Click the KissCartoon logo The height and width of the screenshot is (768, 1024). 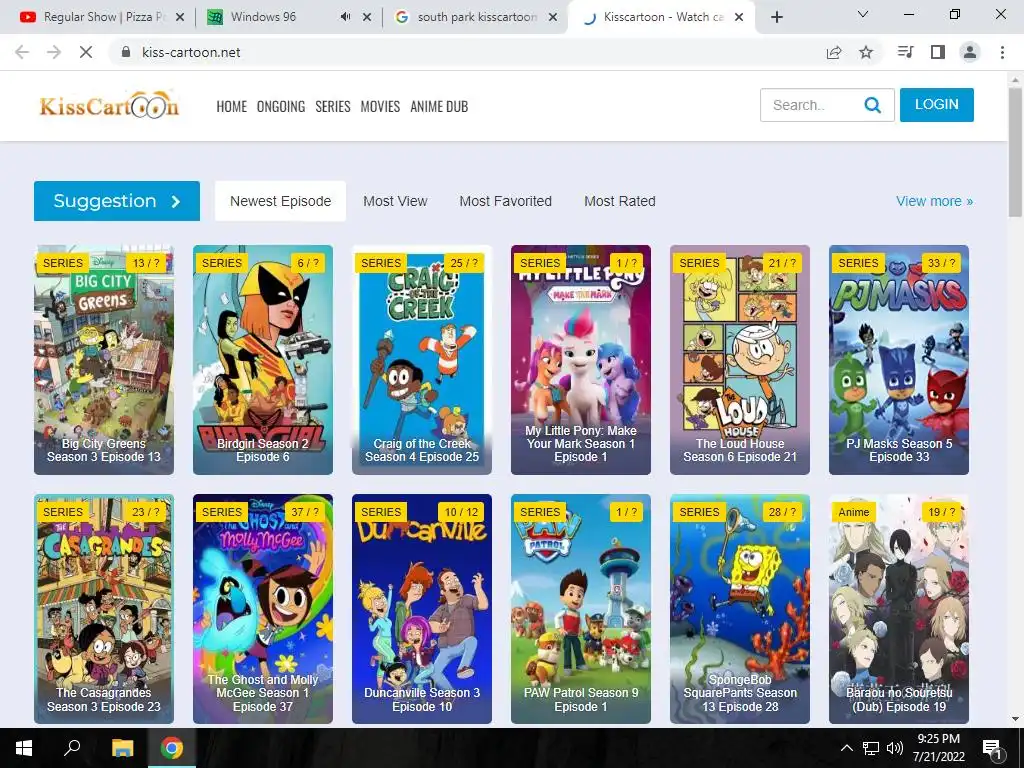109,104
